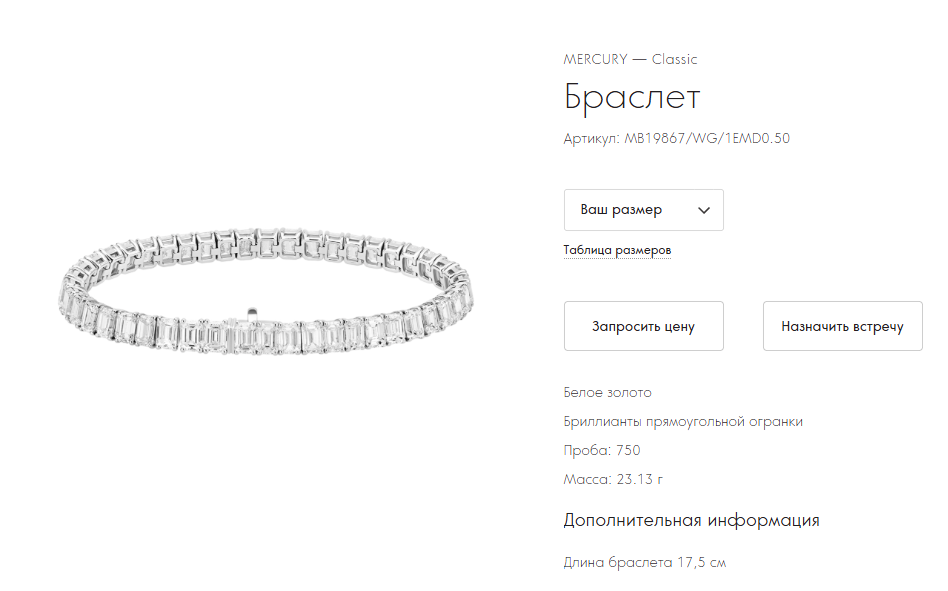This screenshot has height=591, width=948.
Task: Click the chevron arrow in size selector
Action: tap(704, 210)
